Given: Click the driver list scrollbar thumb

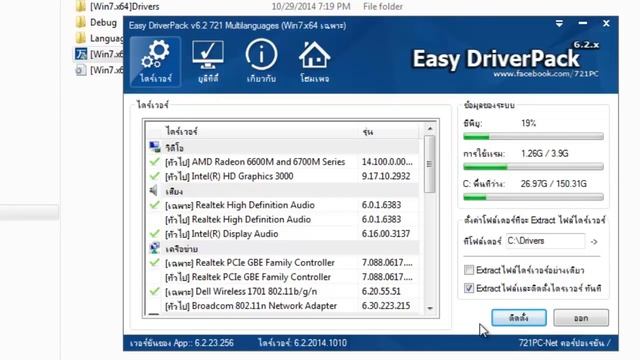Looking at the screenshot, I should click(429, 164).
